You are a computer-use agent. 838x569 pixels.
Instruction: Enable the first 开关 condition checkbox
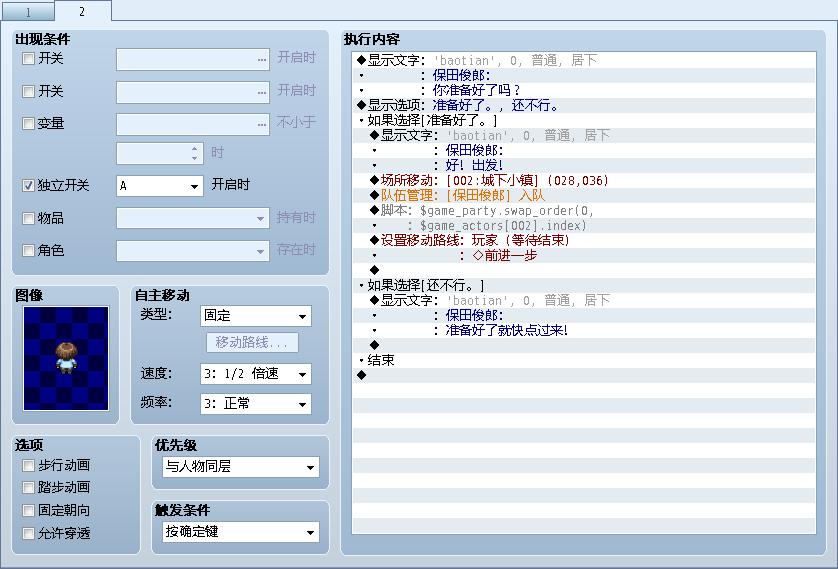(28, 58)
